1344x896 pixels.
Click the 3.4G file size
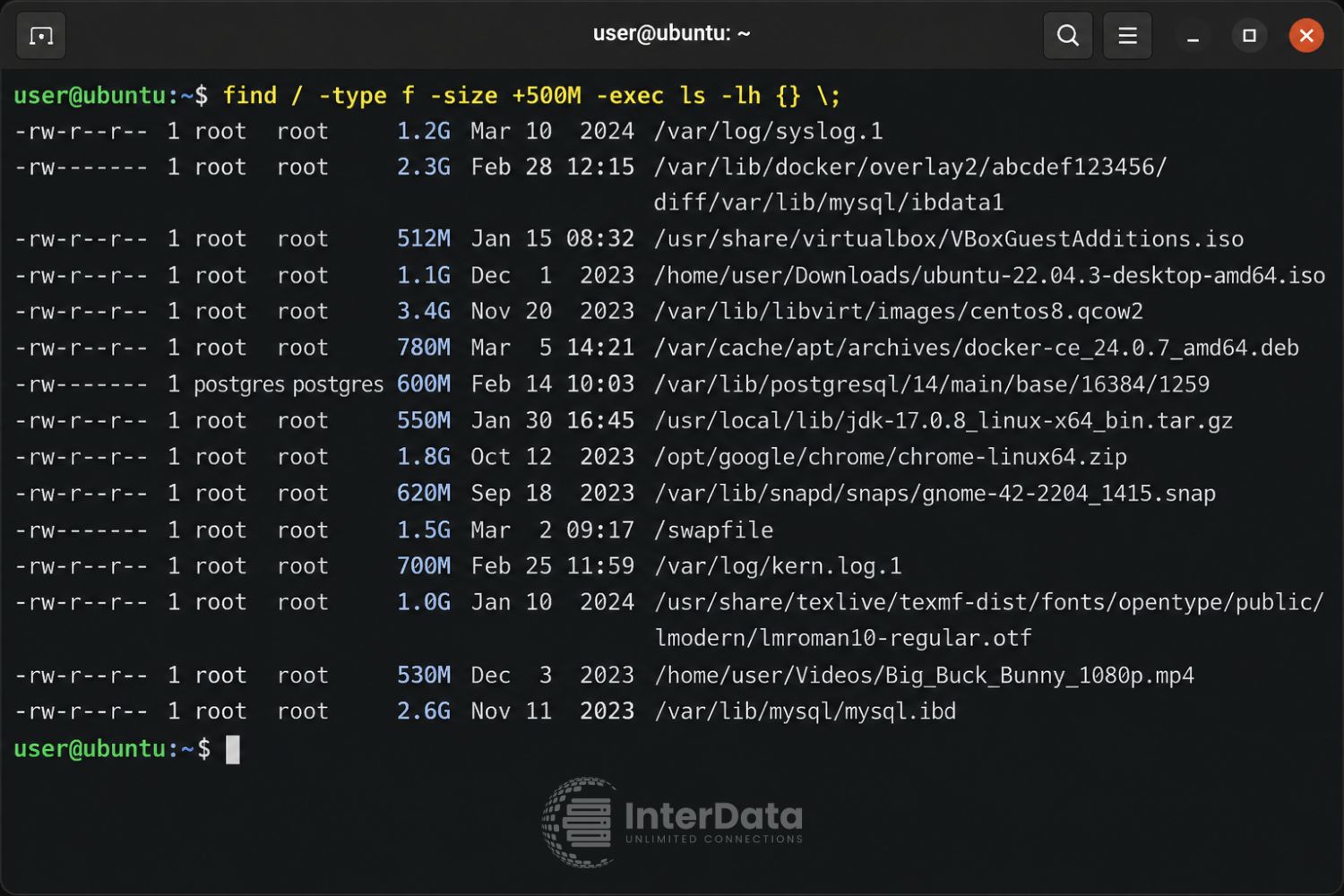tap(423, 311)
